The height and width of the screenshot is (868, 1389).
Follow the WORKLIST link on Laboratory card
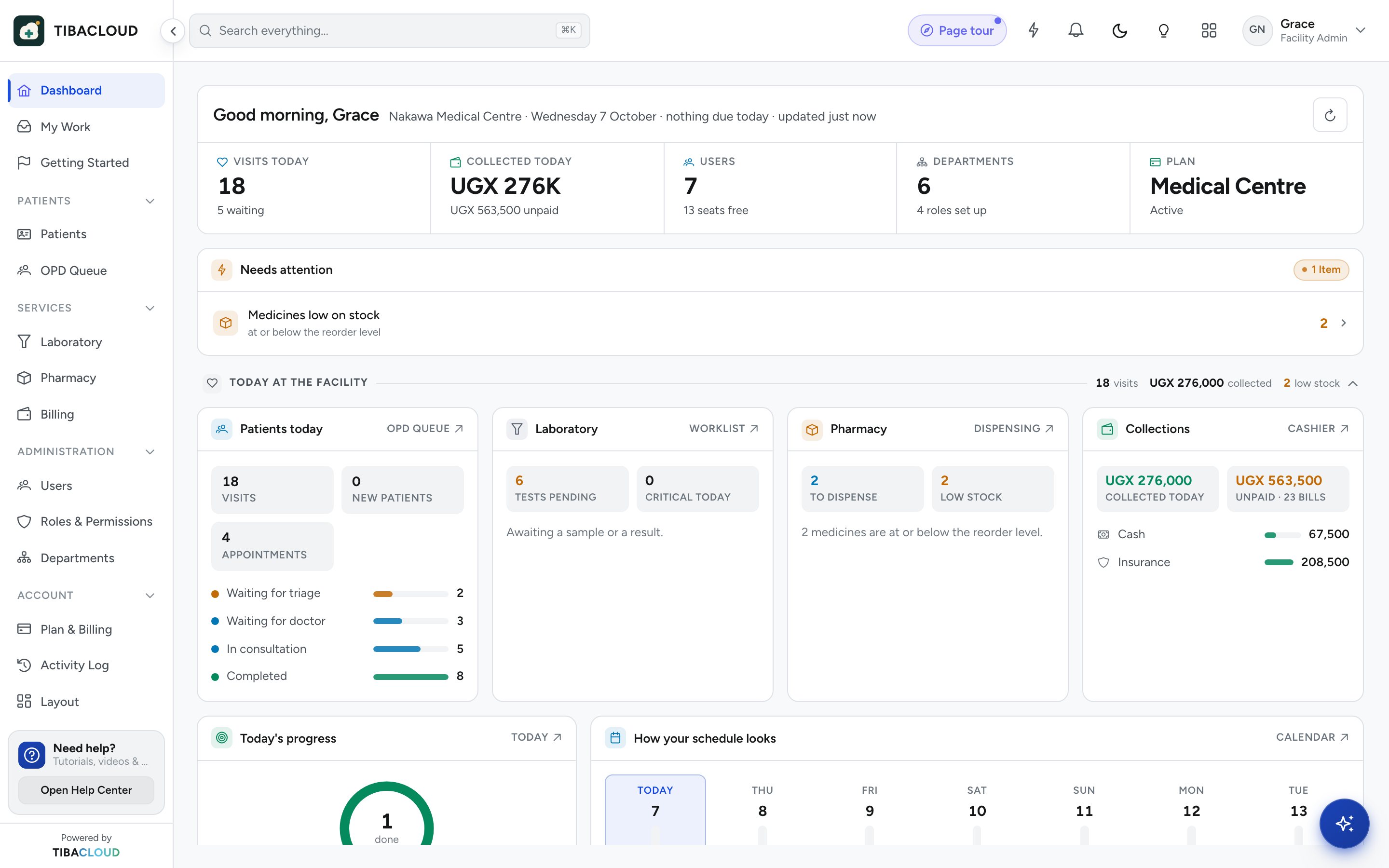tap(724, 428)
